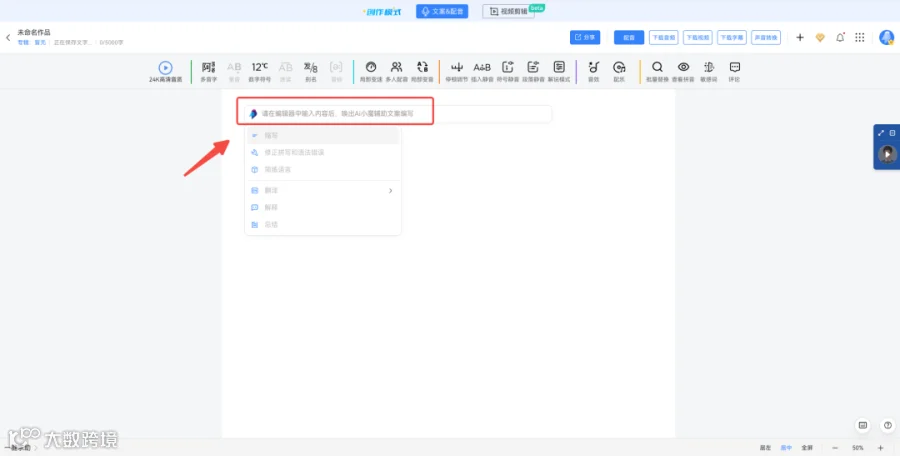
Task: Open the 局部变速 speed gauge tool
Action: [371, 71]
